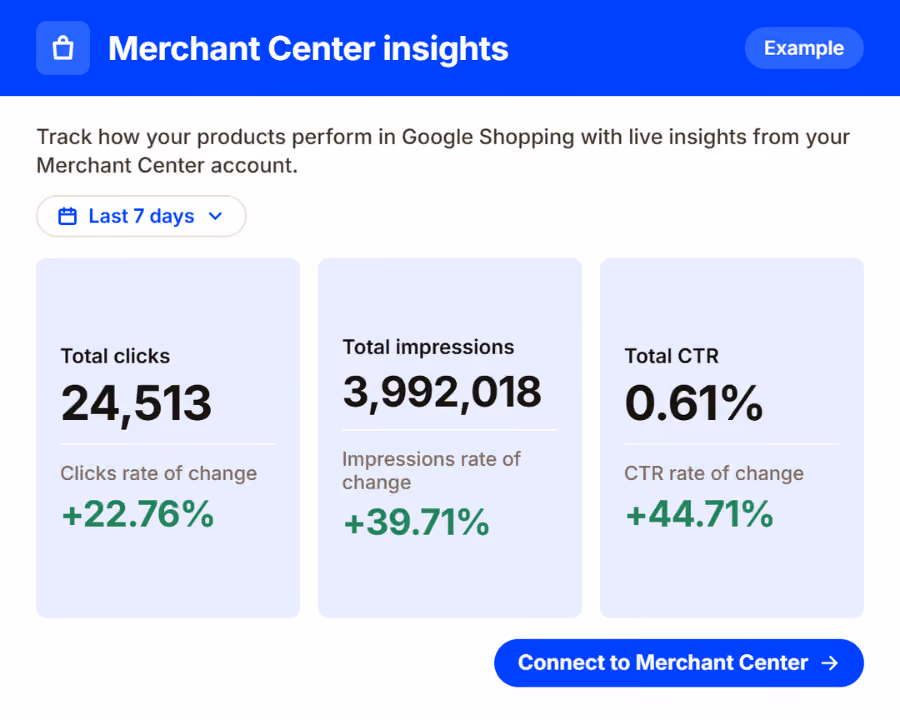Expand the date range chevron arrow
This screenshot has width=900, height=720.
215,216
